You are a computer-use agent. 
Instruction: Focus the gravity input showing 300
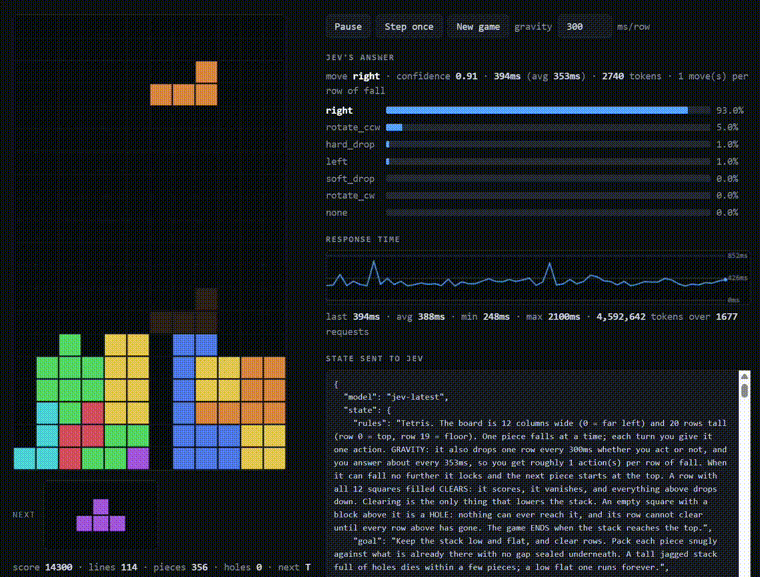tap(585, 27)
